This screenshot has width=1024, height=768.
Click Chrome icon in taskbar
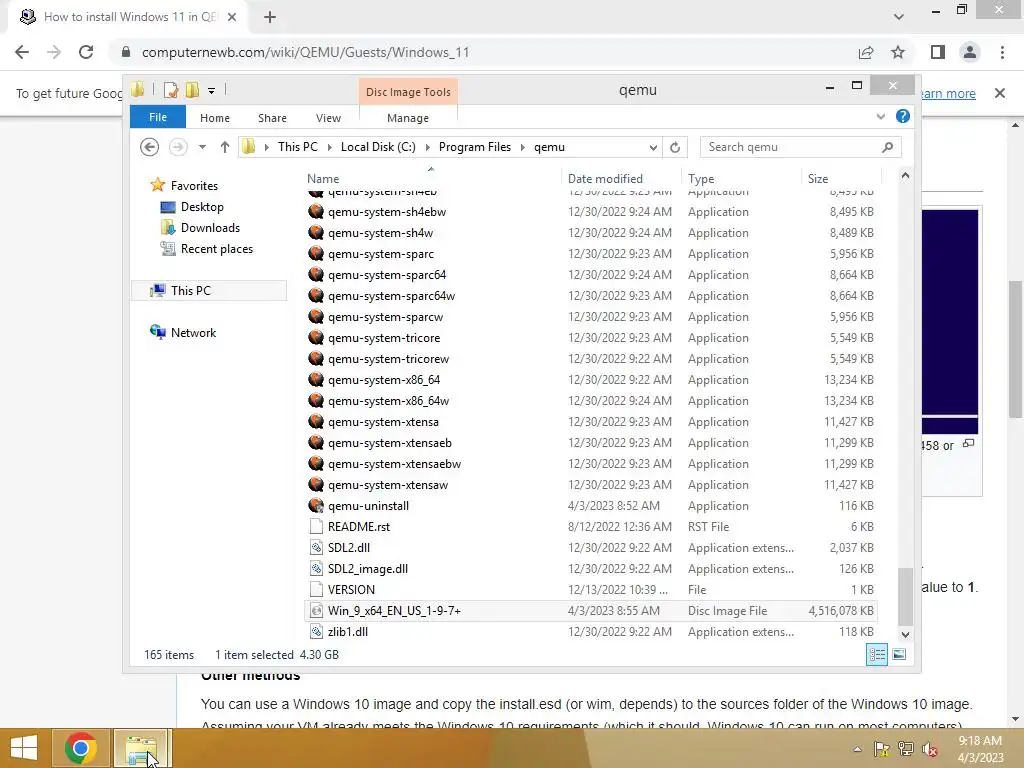[x=81, y=748]
